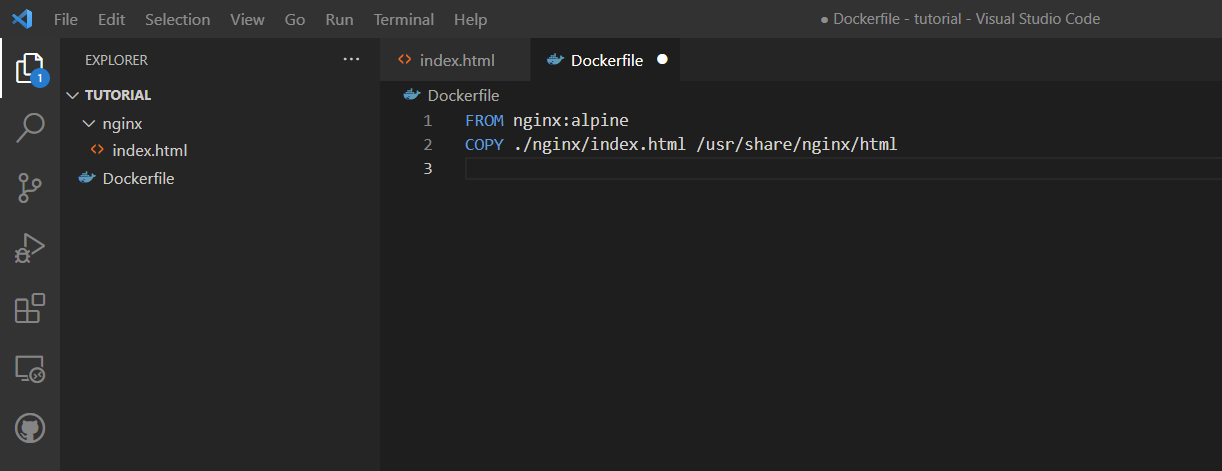This screenshot has width=1222, height=471.
Task: Open the Run and Debug view
Action: (30, 248)
